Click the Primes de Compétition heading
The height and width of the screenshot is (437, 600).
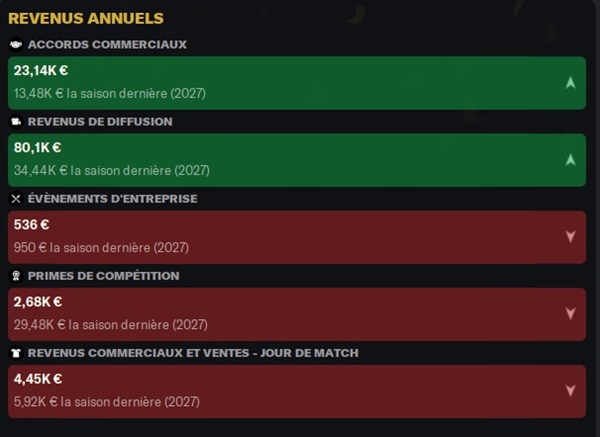(103, 276)
